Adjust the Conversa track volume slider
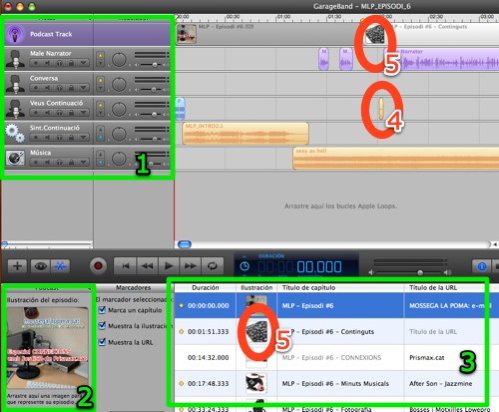Image resolution: width=499 pixels, height=412 pixels. [x=154, y=89]
